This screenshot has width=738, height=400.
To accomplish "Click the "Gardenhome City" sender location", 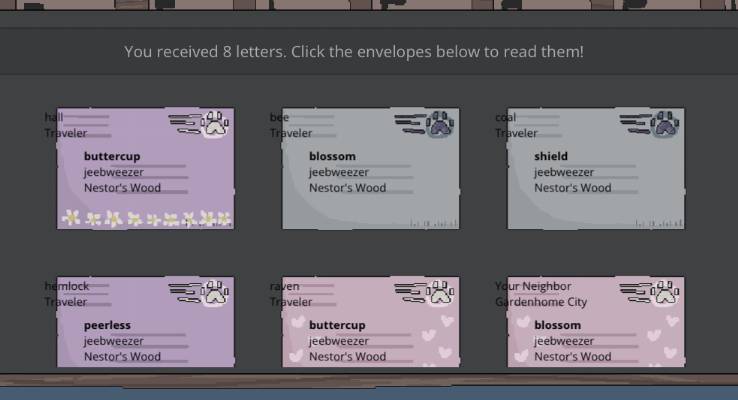I will tap(541, 302).
